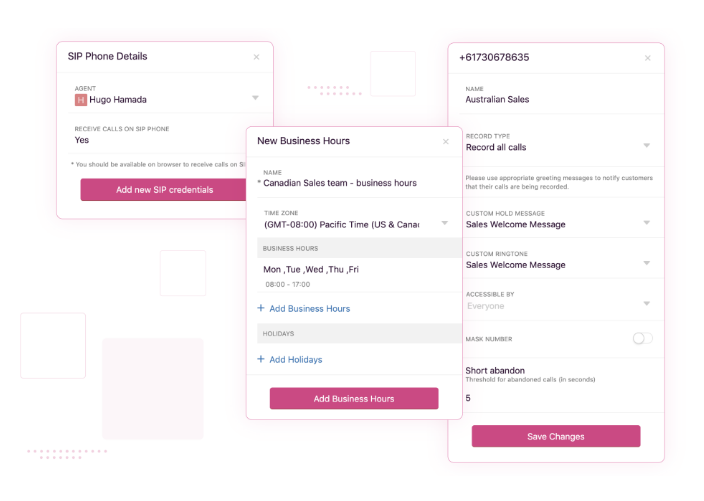Open the Agent dropdown
Screen dimensions: 704x501
pyautogui.click(x=255, y=98)
